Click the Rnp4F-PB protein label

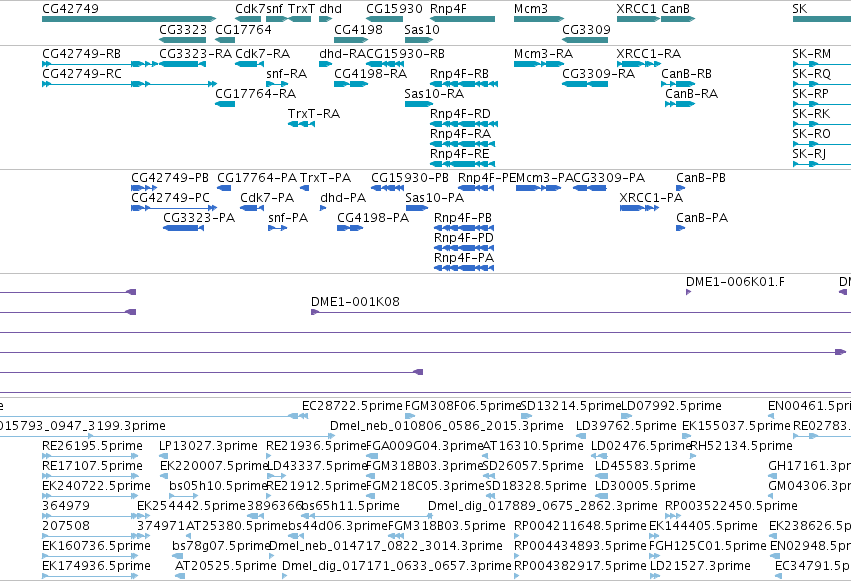click(463, 218)
